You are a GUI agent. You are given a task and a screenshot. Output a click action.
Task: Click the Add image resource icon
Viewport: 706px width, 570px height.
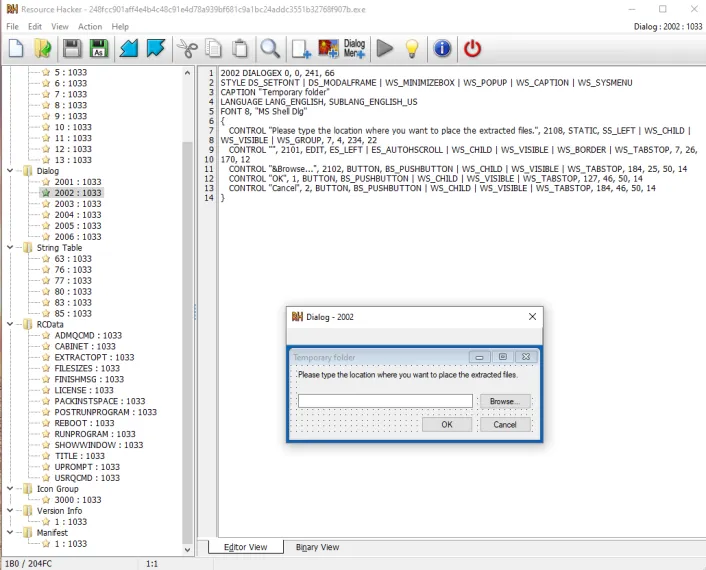[328, 48]
